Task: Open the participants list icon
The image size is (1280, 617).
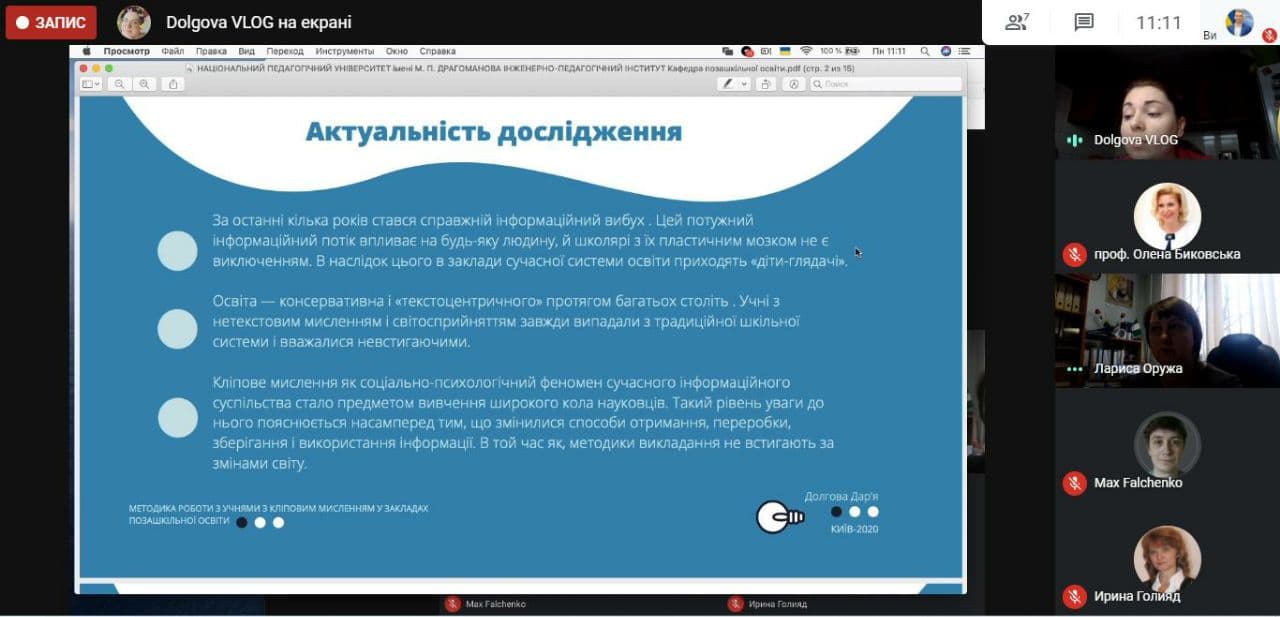Action: [1017, 22]
